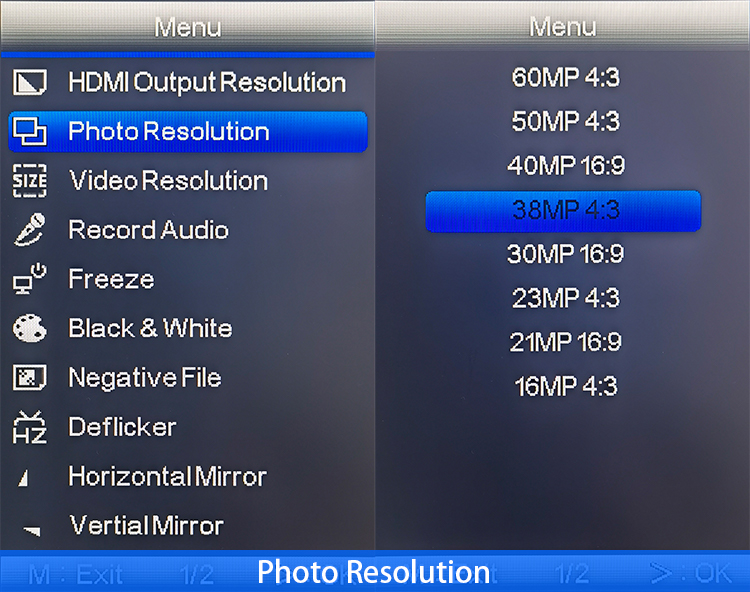Viewport: 750px width, 592px height.
Task: Select the Freeze menu option
Action: click(x=111, y=279)
